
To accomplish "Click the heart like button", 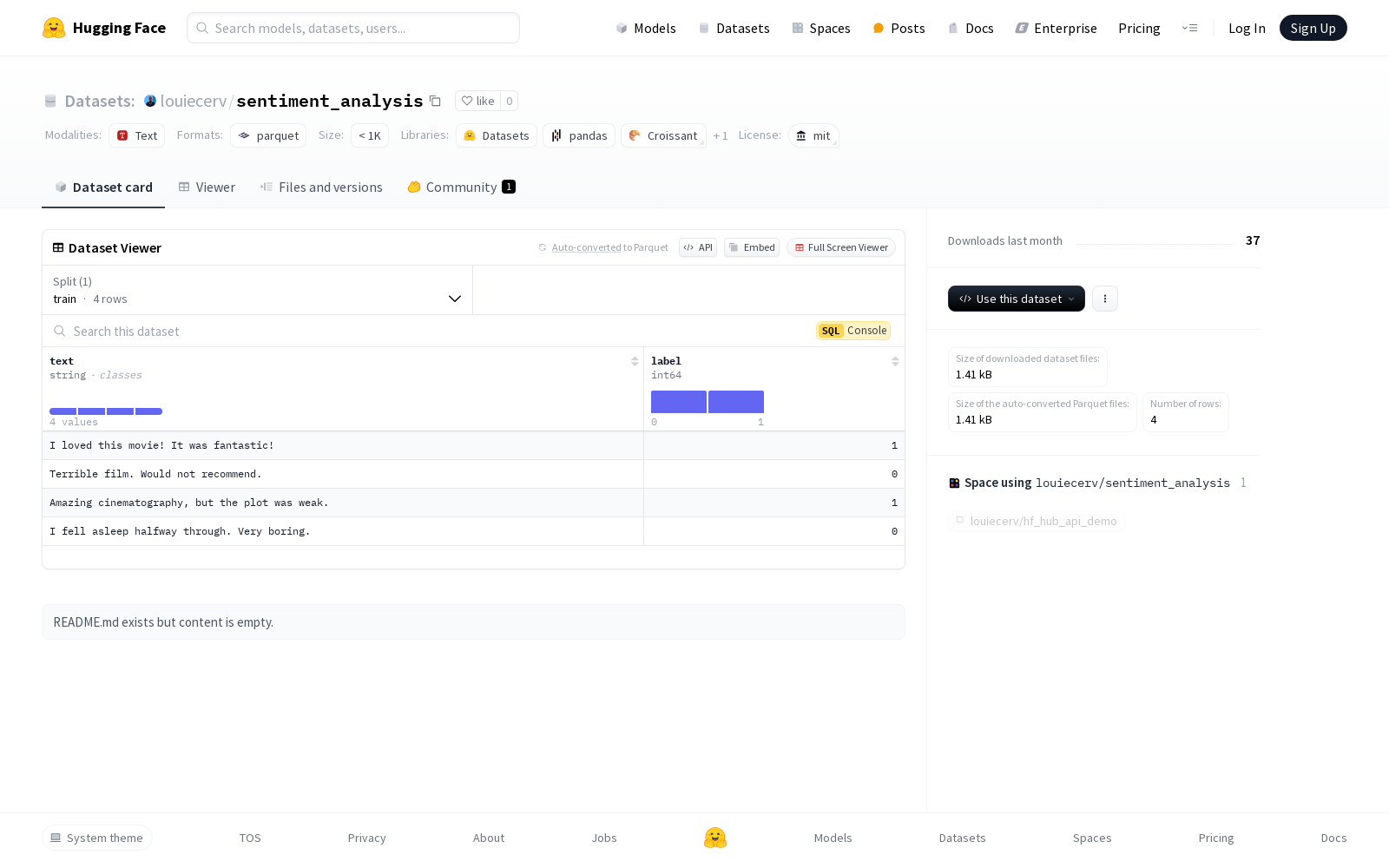I will pos(477,101).
